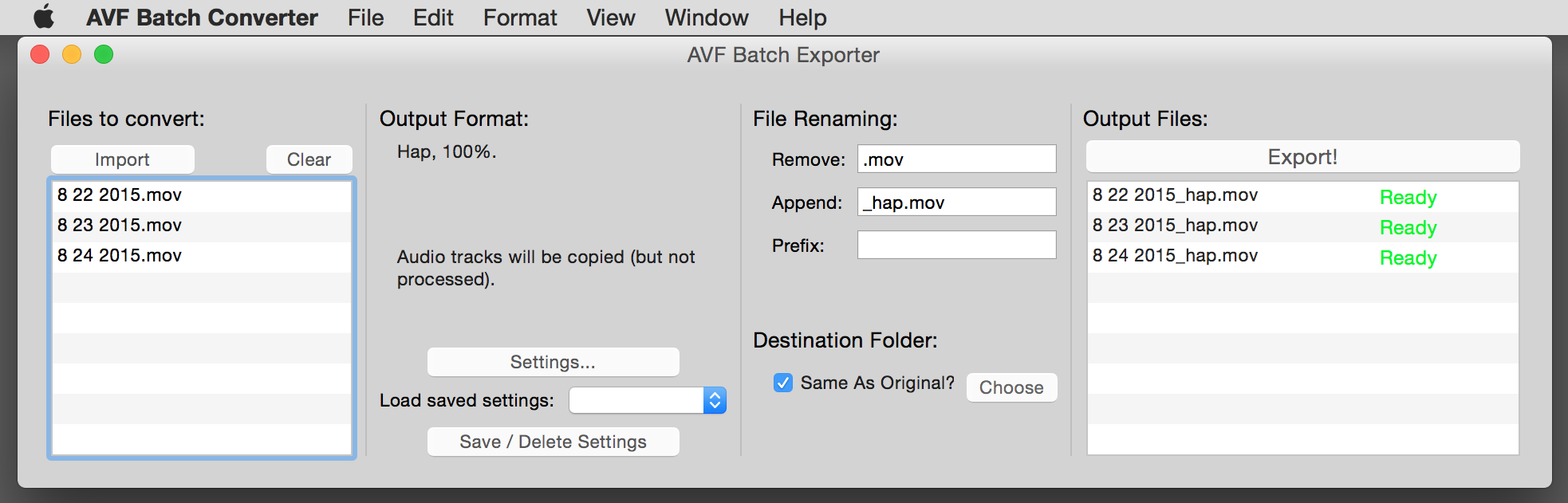Click Ready status for 8 24 2015_hap.mov
Viewport: 1568px width, 503px height.
pyautogui.click(x=1408, y=258)
